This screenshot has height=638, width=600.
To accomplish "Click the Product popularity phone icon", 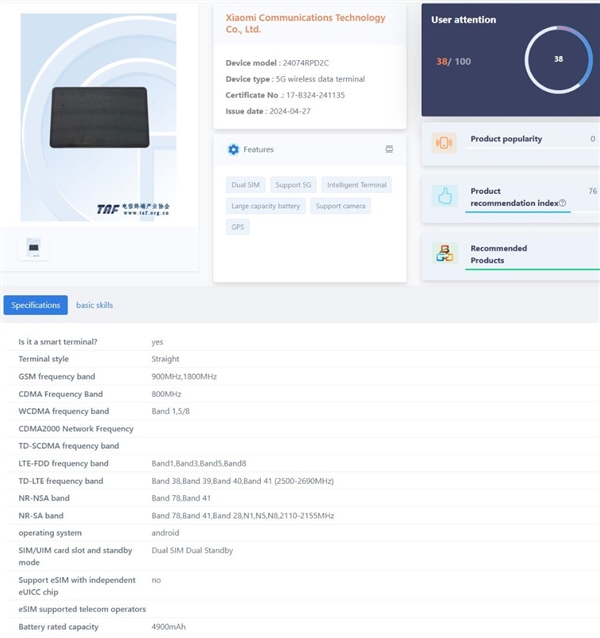I will [445, 142].
